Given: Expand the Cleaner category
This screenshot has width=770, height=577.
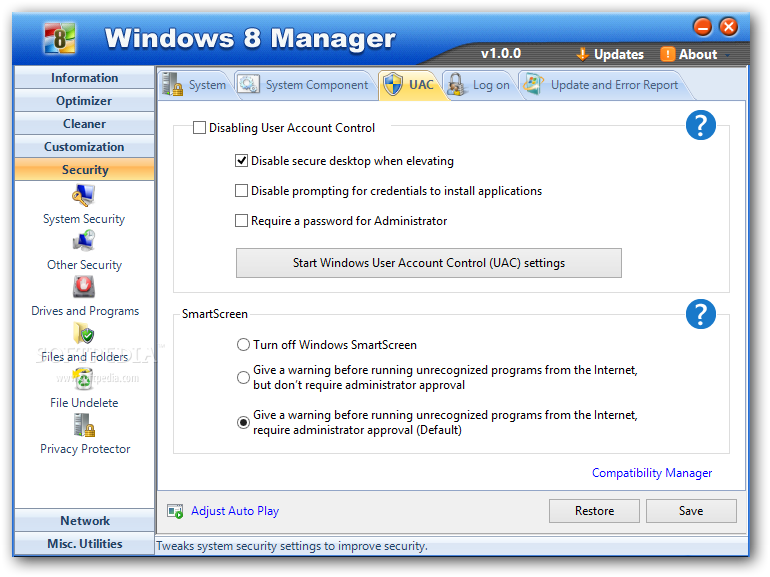Looking at the screenshot, I should 84,124.
